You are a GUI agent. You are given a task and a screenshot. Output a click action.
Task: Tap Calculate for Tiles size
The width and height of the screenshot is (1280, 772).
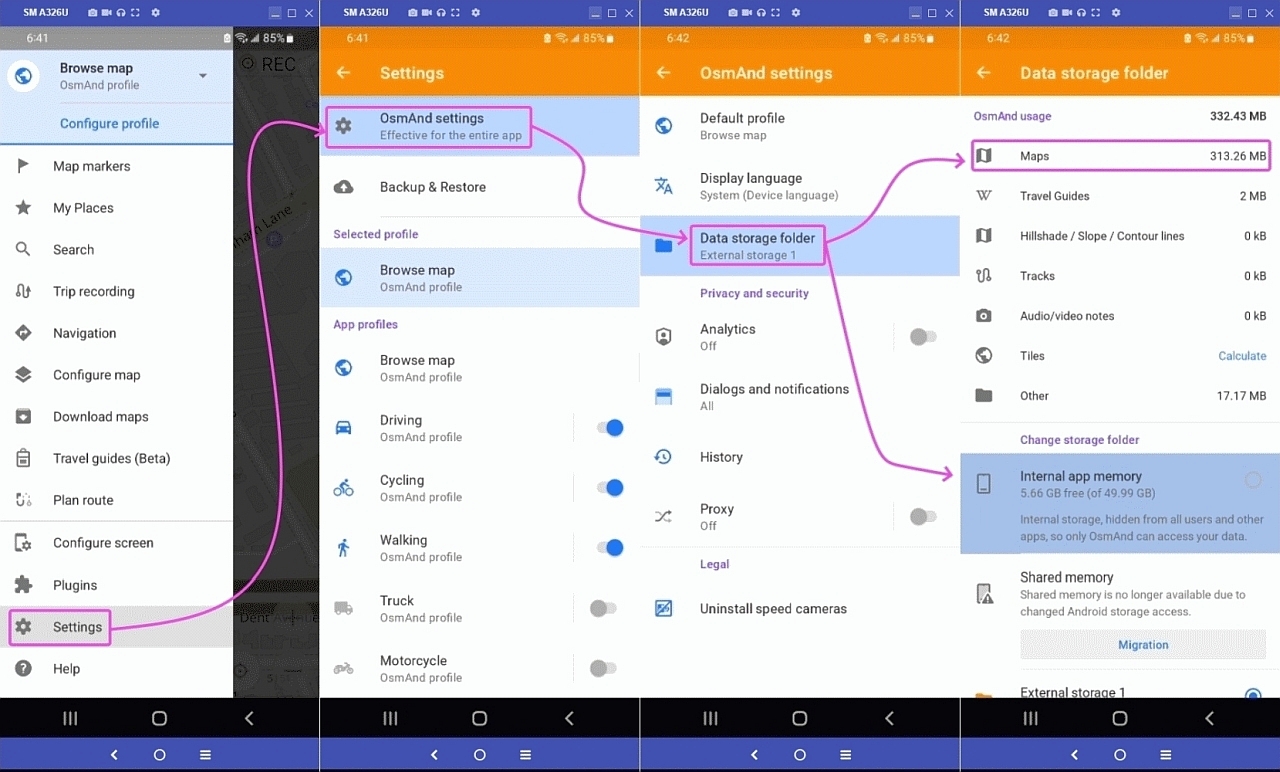tap(1242, 356)
